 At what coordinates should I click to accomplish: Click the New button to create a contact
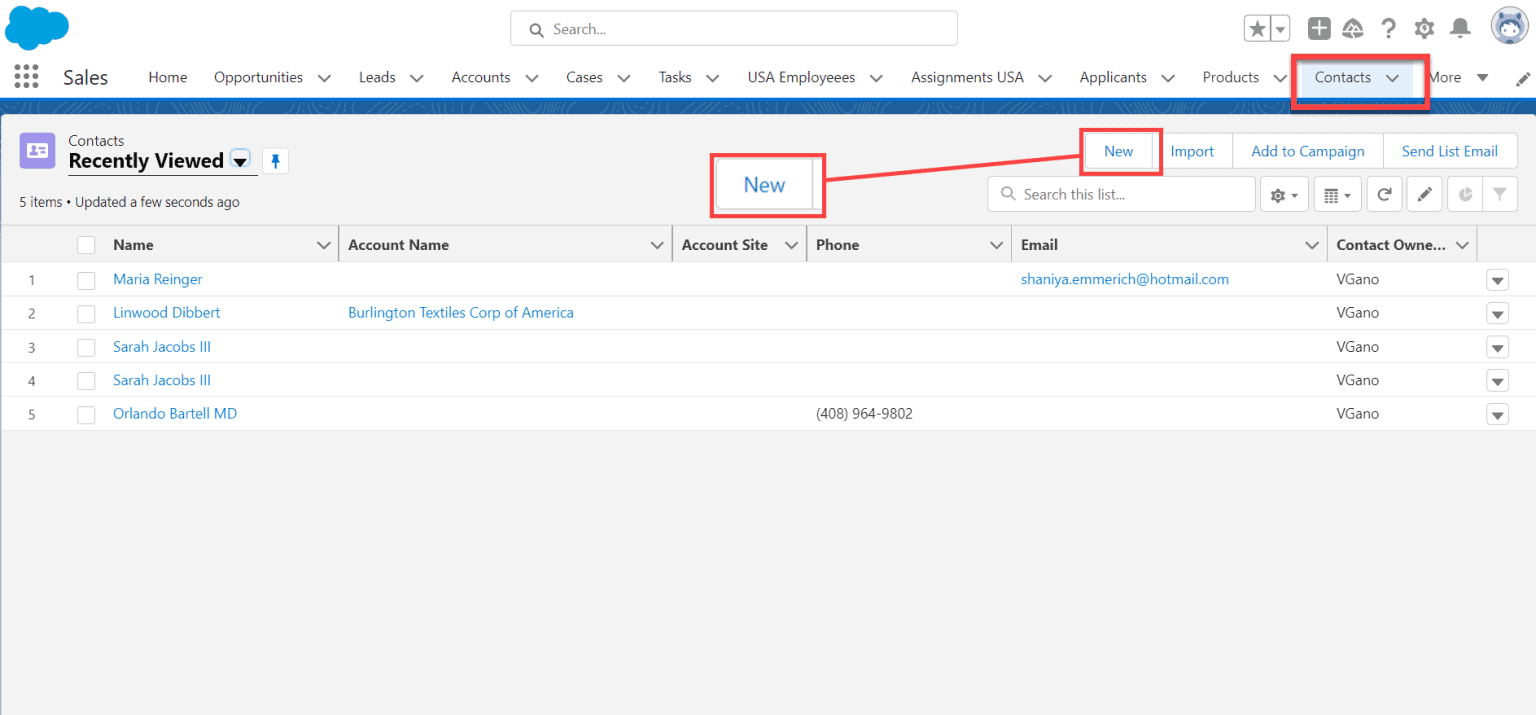point(1119,150)
